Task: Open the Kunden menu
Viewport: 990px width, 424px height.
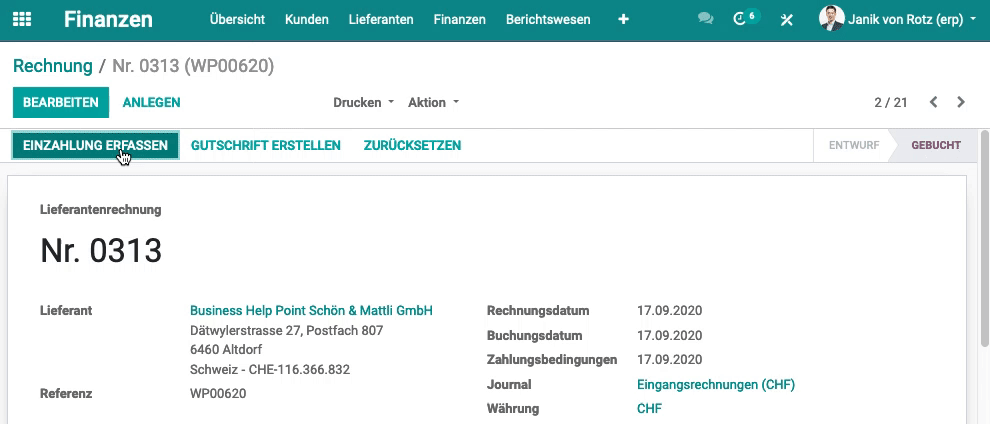Action: 307,20
